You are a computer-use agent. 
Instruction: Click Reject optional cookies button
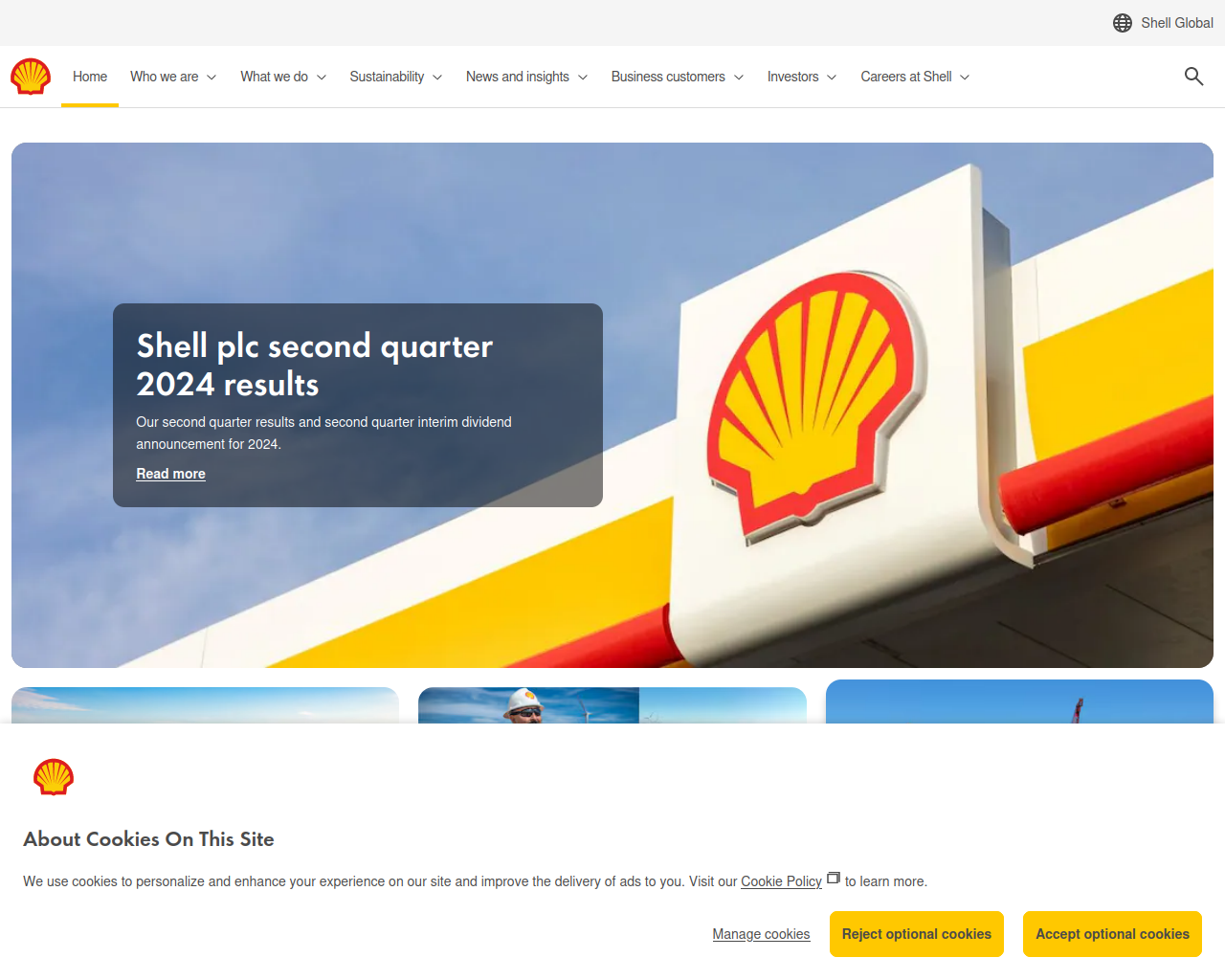coord(917,934)
